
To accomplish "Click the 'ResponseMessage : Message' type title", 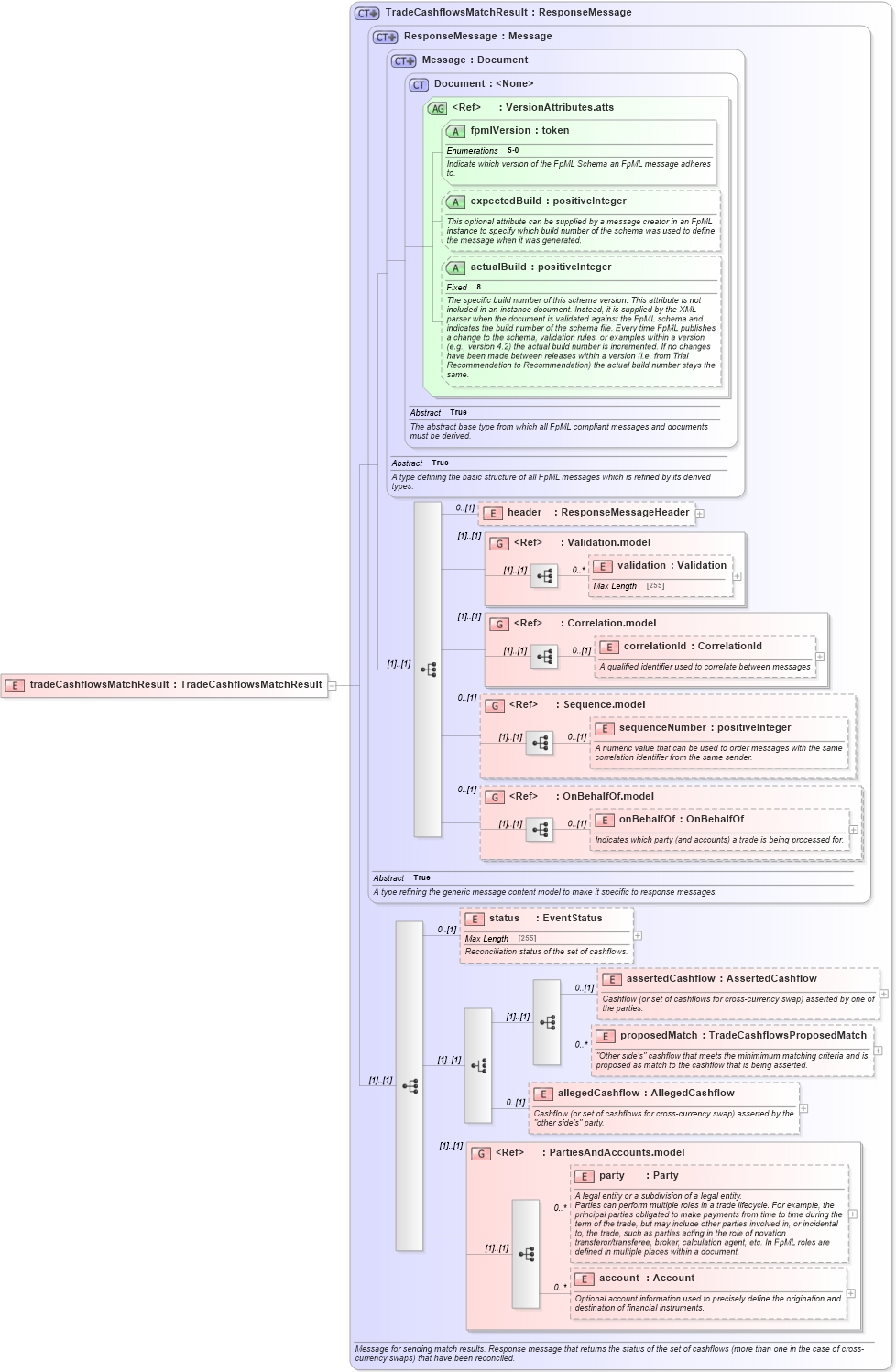I will coord(478,37).
